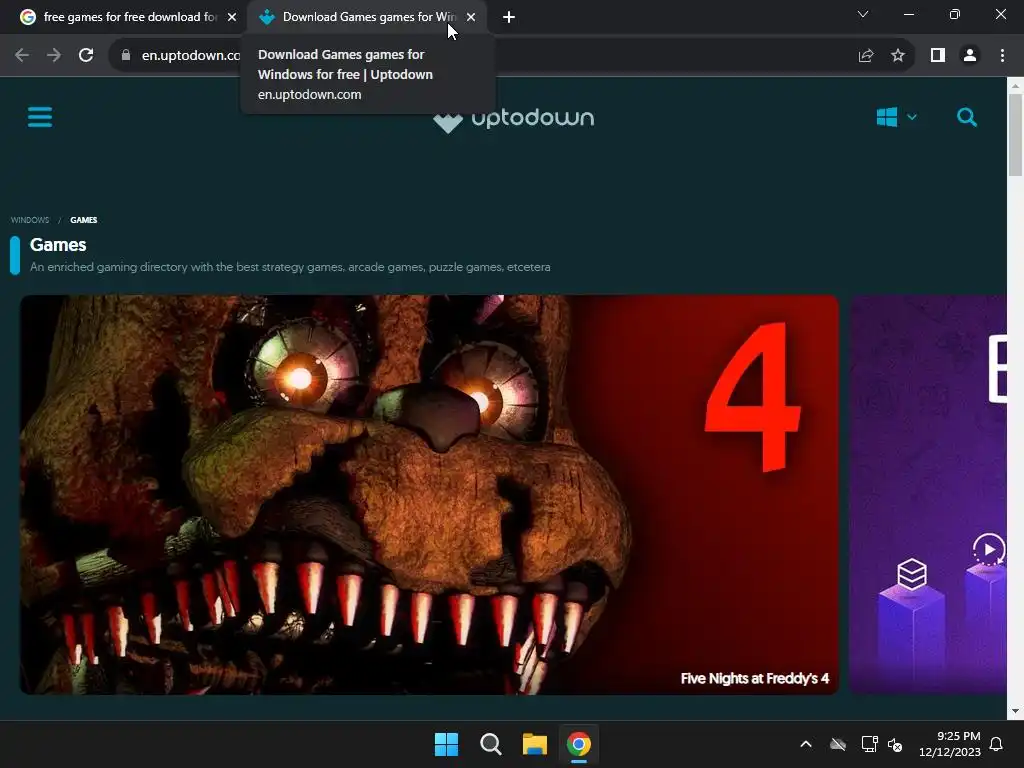
Task: Open taskbar Search
Action: click(x=490, y=744)
